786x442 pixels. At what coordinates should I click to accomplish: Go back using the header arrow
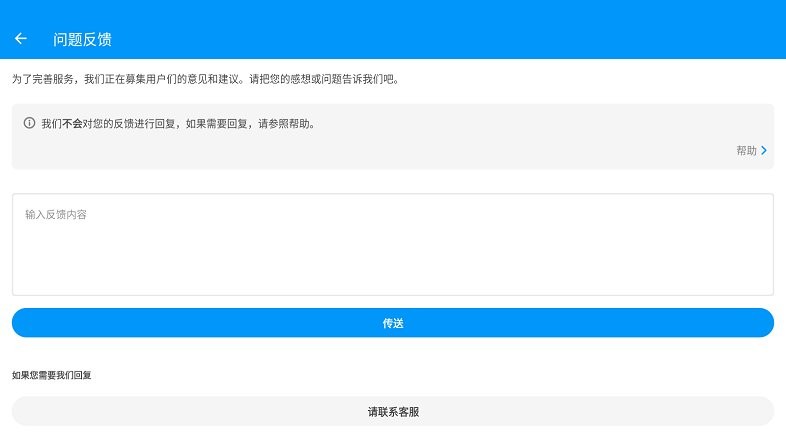click(21, 39)
